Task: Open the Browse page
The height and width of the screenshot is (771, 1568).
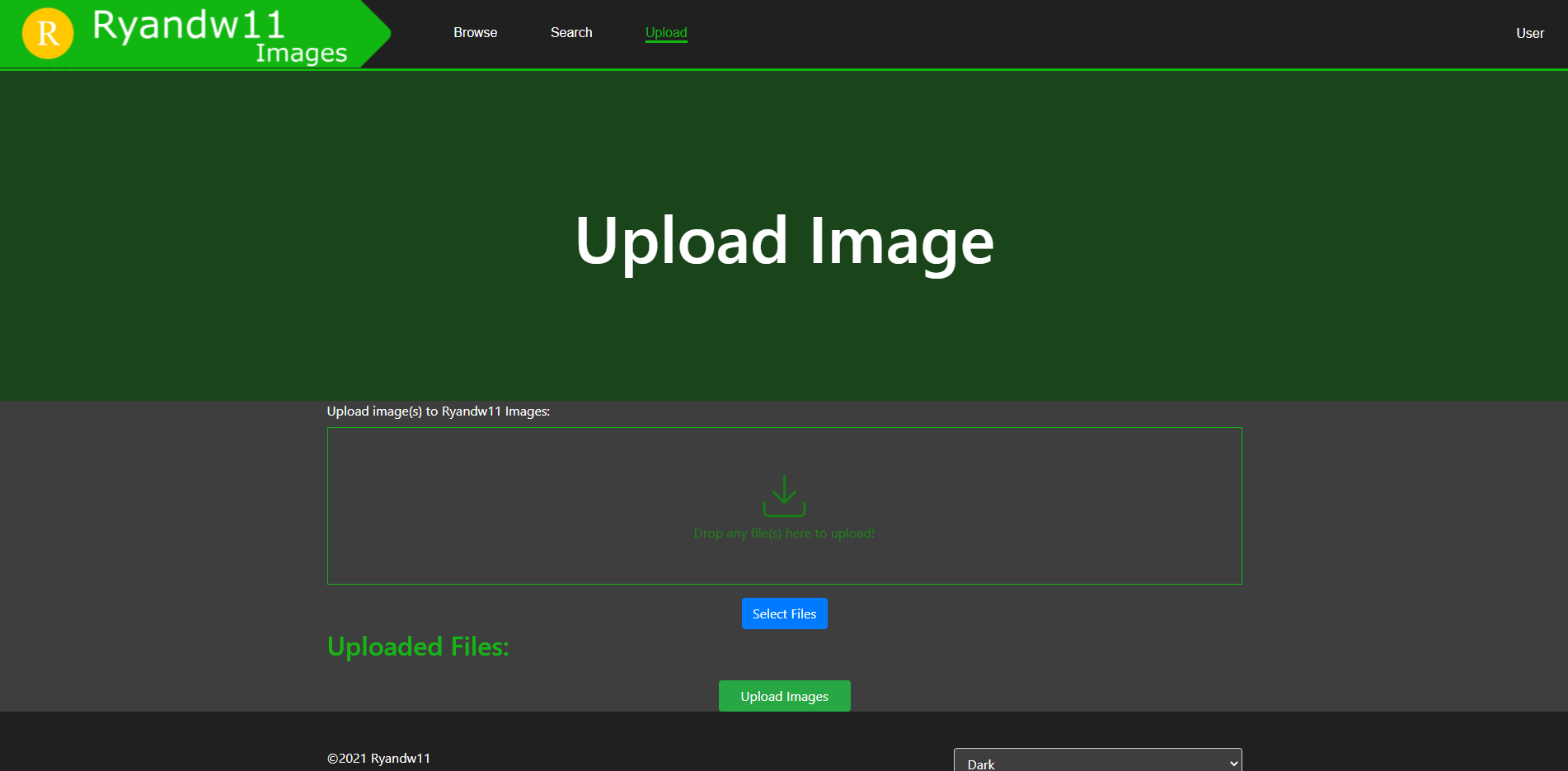Action: [475, 33]
